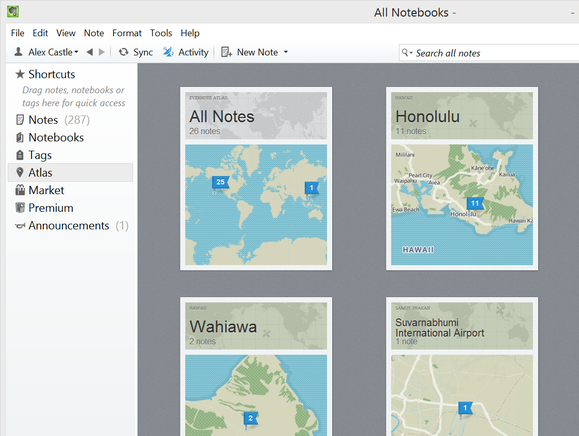The width and height of the screenshot is (579, 436).
Task: Click the Tags label icon
Action: pos(20,155)
